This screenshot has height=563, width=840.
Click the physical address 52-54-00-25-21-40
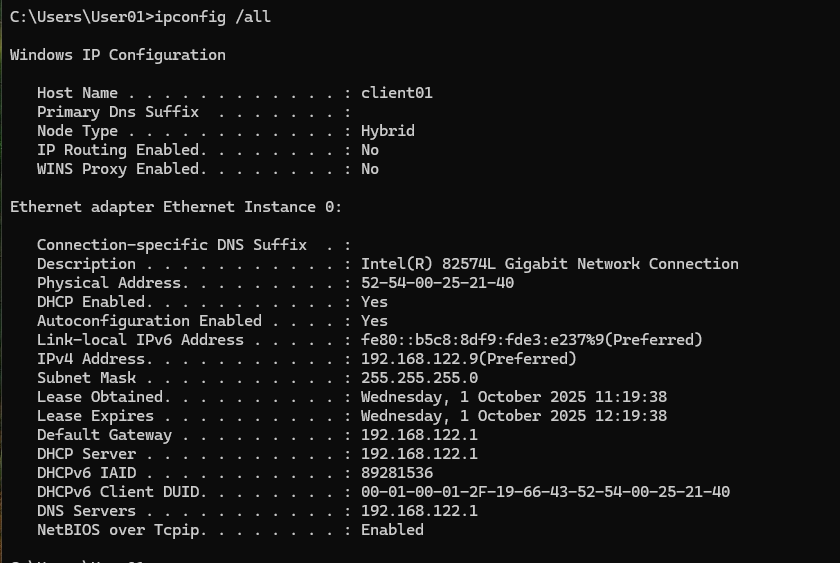(437, 283)
